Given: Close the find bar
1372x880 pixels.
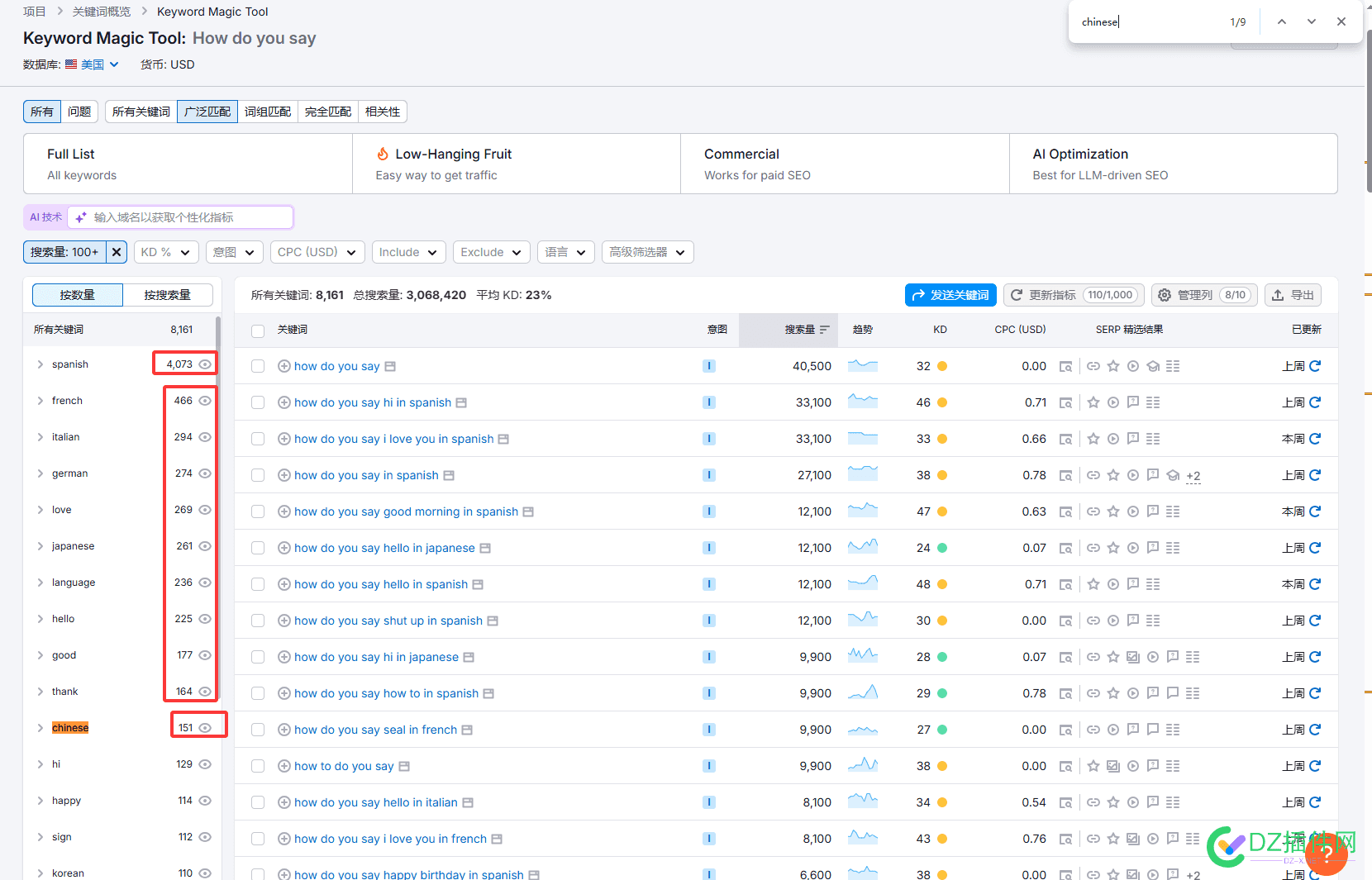Looking at the screenshot, I should [1341, 21].
